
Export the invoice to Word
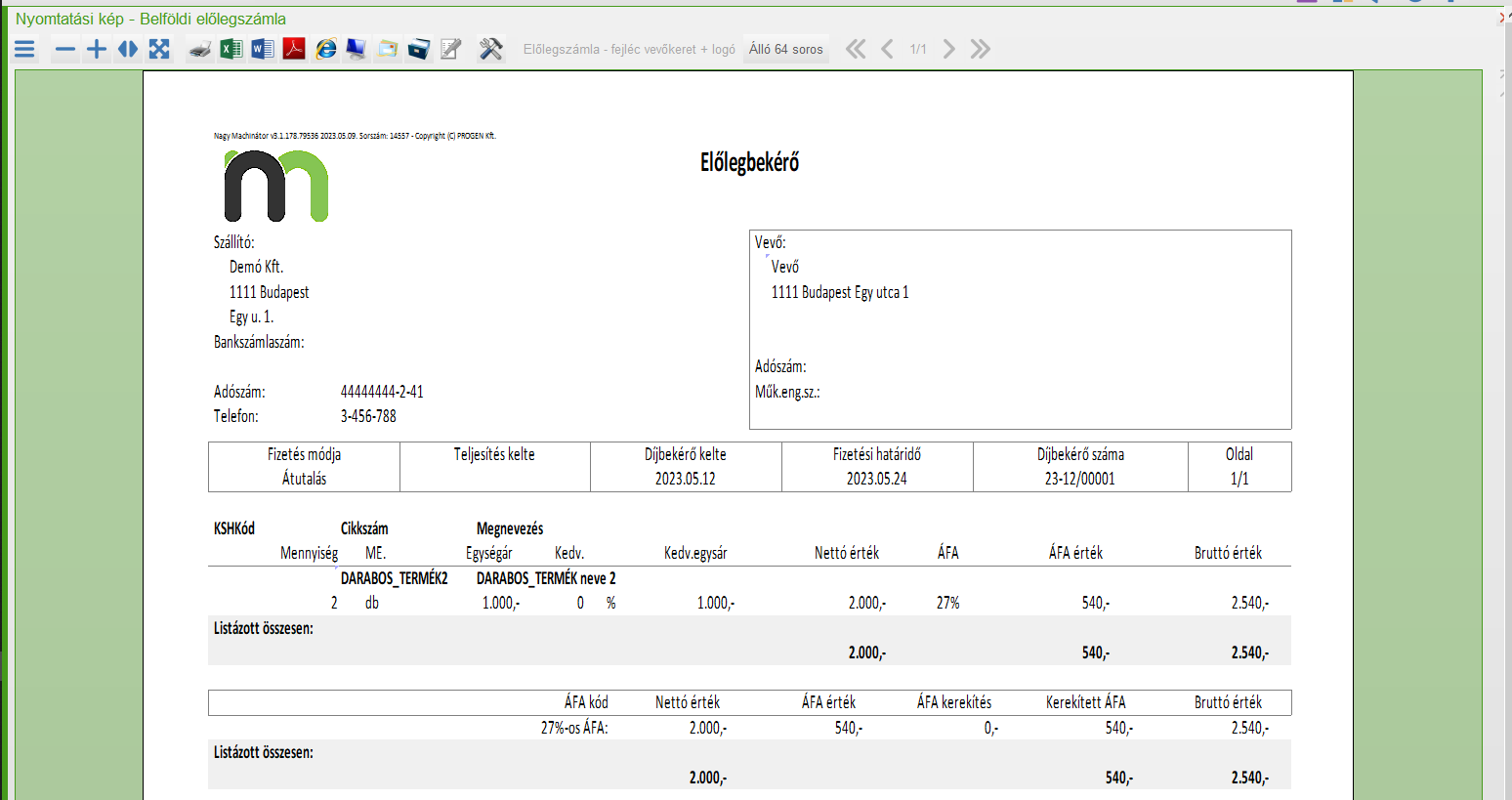(263, 49)
